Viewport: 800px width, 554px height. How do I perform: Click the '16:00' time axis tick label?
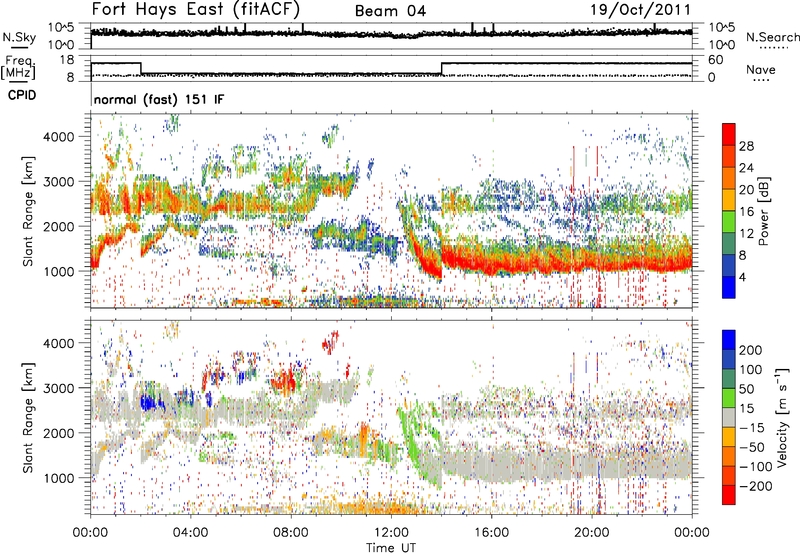click(x=491, y=532)
